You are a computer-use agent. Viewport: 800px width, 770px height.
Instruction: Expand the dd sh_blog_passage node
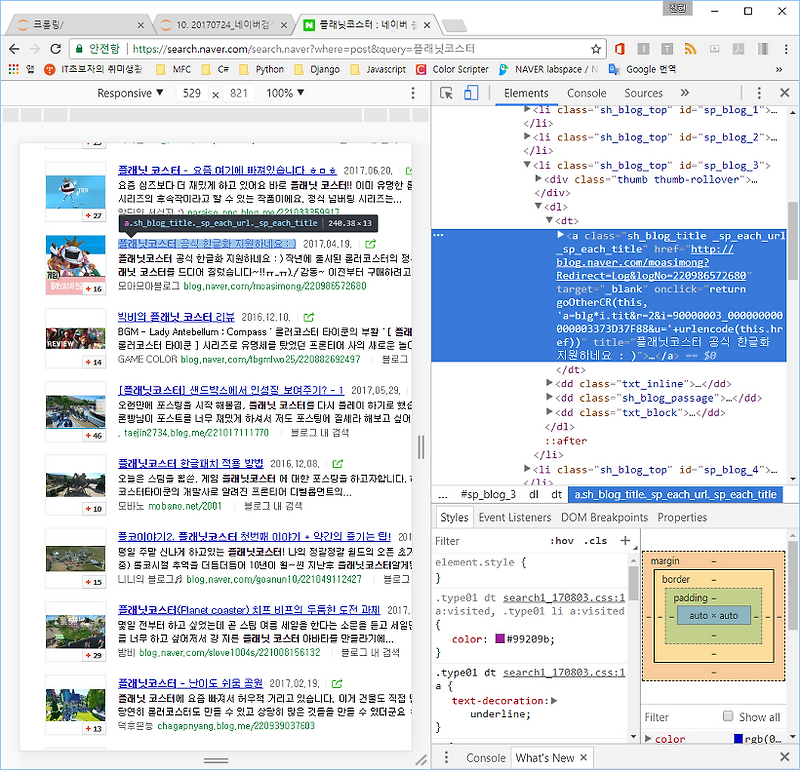coord(549,397)
